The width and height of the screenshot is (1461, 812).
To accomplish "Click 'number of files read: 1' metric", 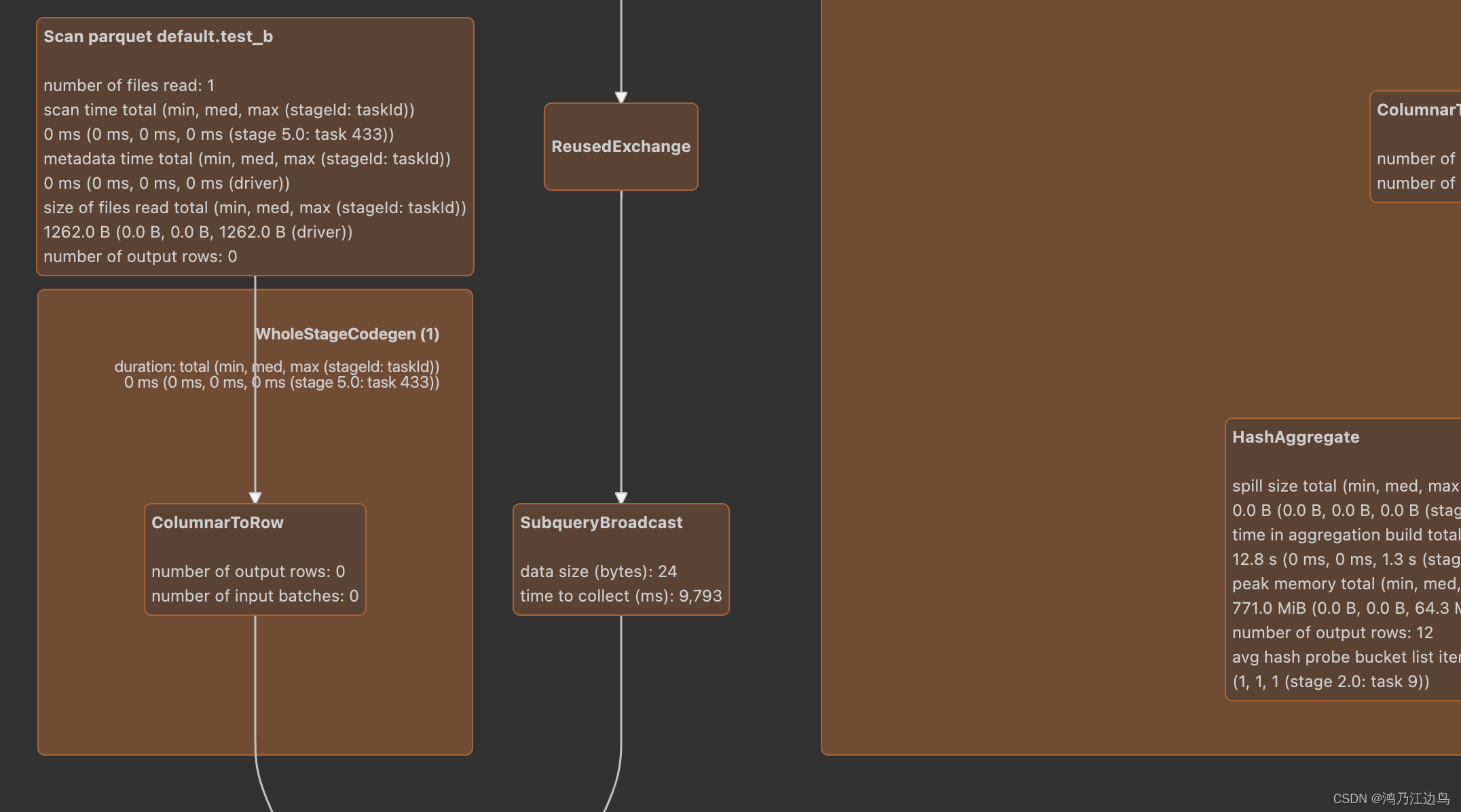I will click(x=129, y=86).
